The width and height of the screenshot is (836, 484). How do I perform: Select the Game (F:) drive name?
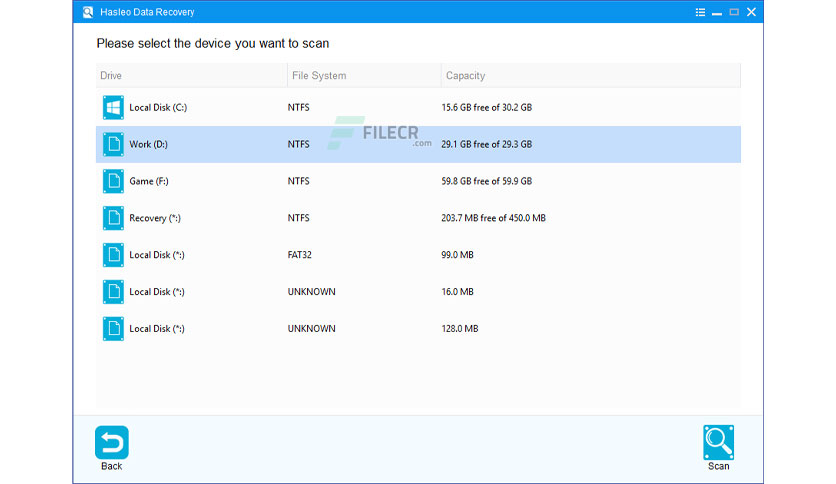[149, 181]
